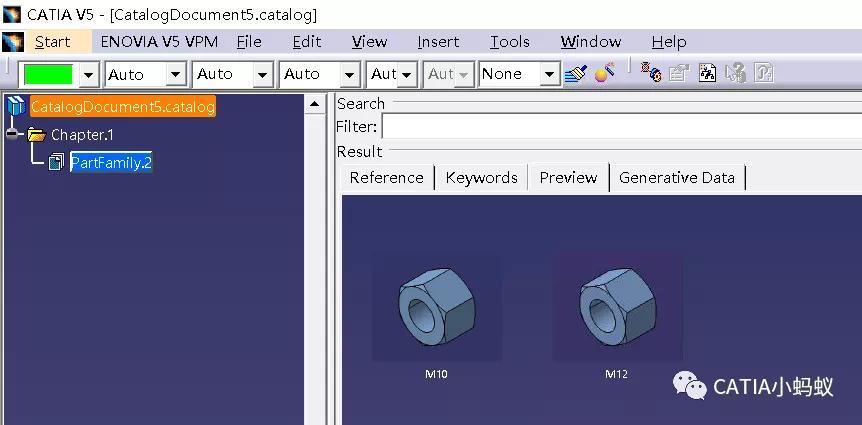Switch to the Preview tab
The width and height of the screenshot is (862, 425).
tap(568, 177)
